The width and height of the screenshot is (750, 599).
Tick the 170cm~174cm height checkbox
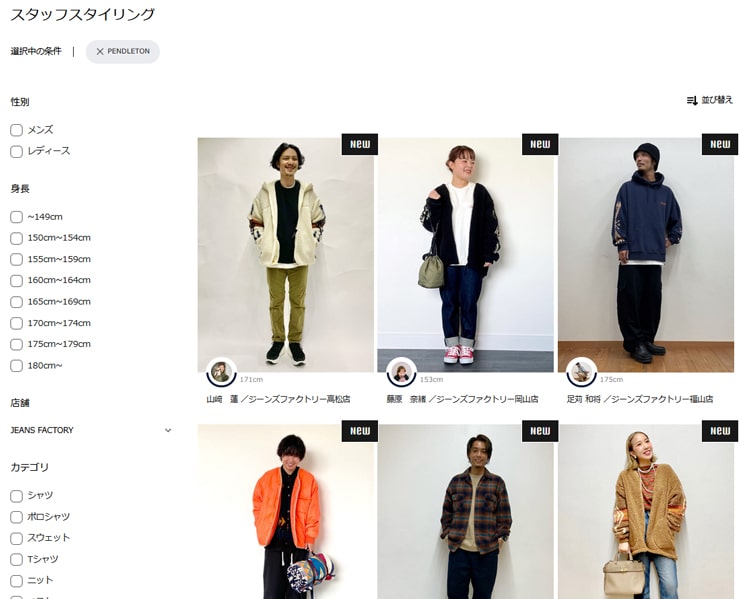(x=16, y=323)
